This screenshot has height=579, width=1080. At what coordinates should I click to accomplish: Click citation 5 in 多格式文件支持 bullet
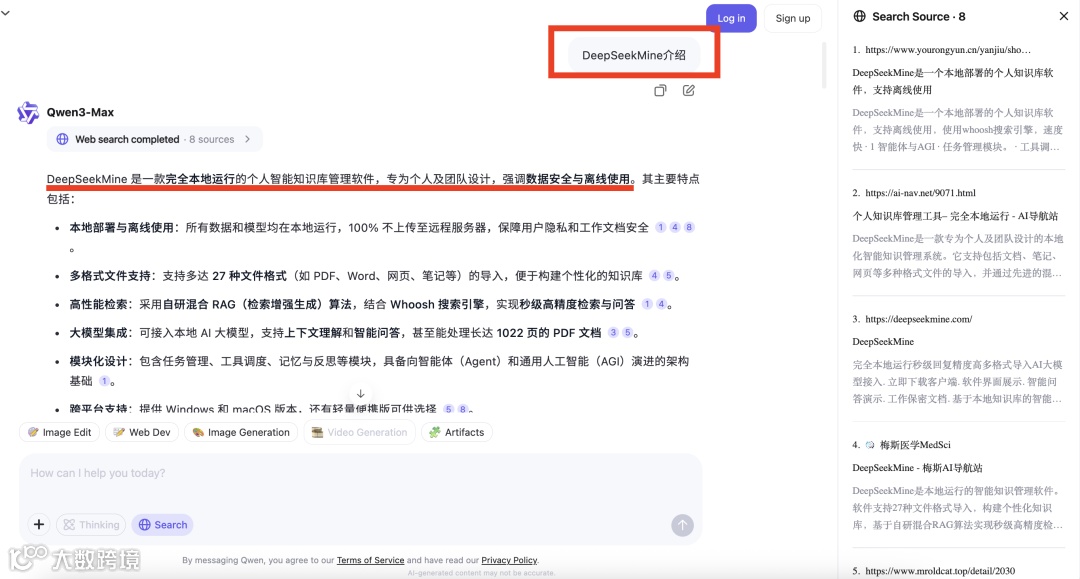coord(668,275)
